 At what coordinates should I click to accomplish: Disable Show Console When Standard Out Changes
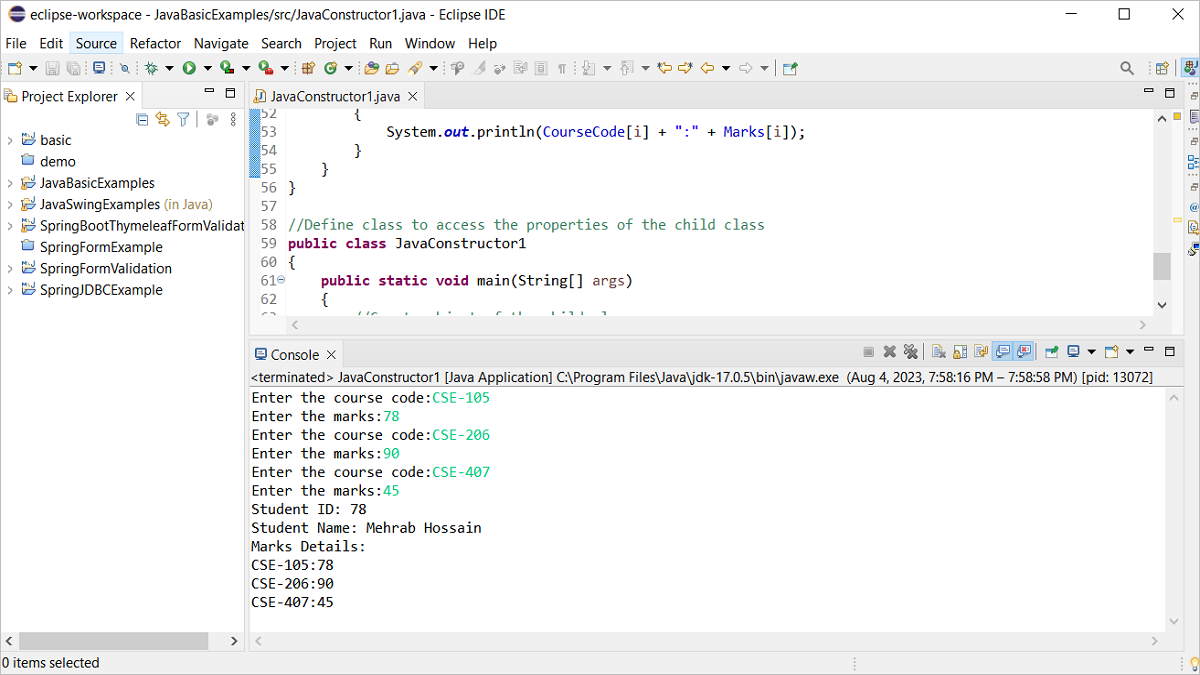tap(1003, 351)
